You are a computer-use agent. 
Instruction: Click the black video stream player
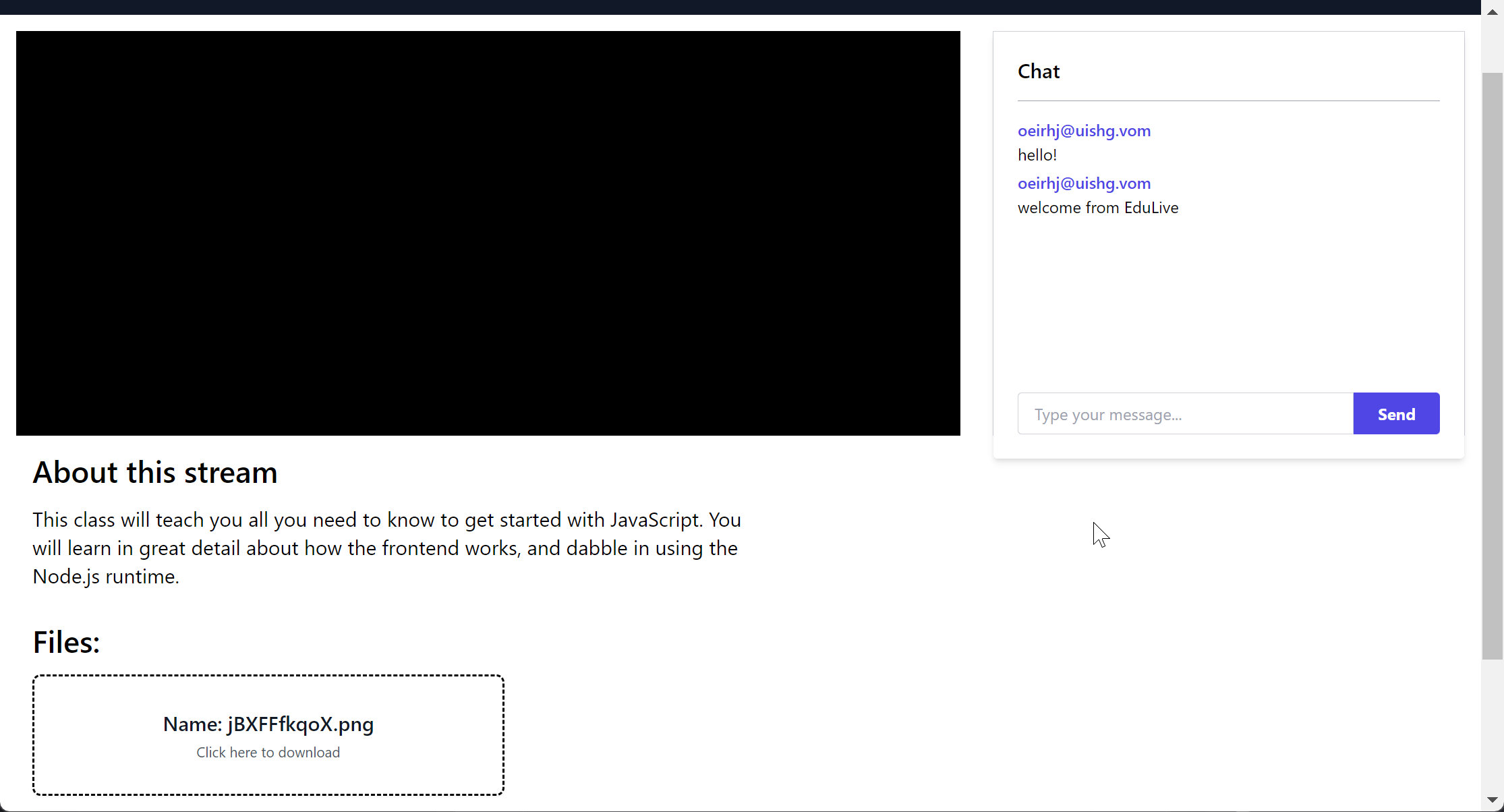coord(488,233)
